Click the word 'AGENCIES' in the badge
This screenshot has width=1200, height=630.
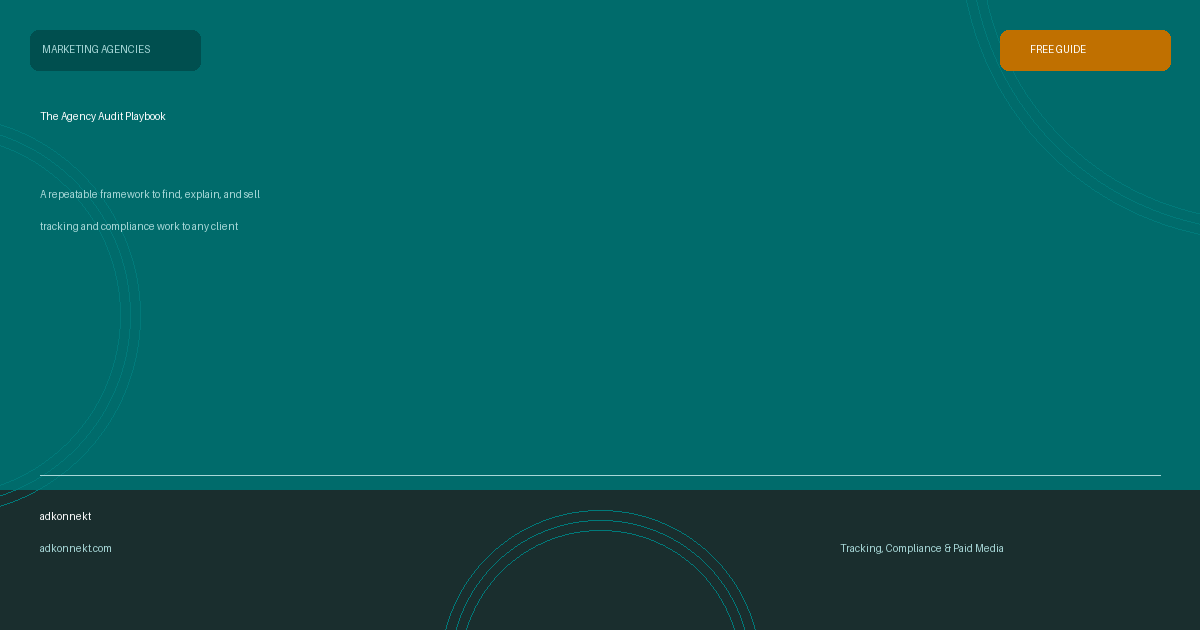click(124, 50)
